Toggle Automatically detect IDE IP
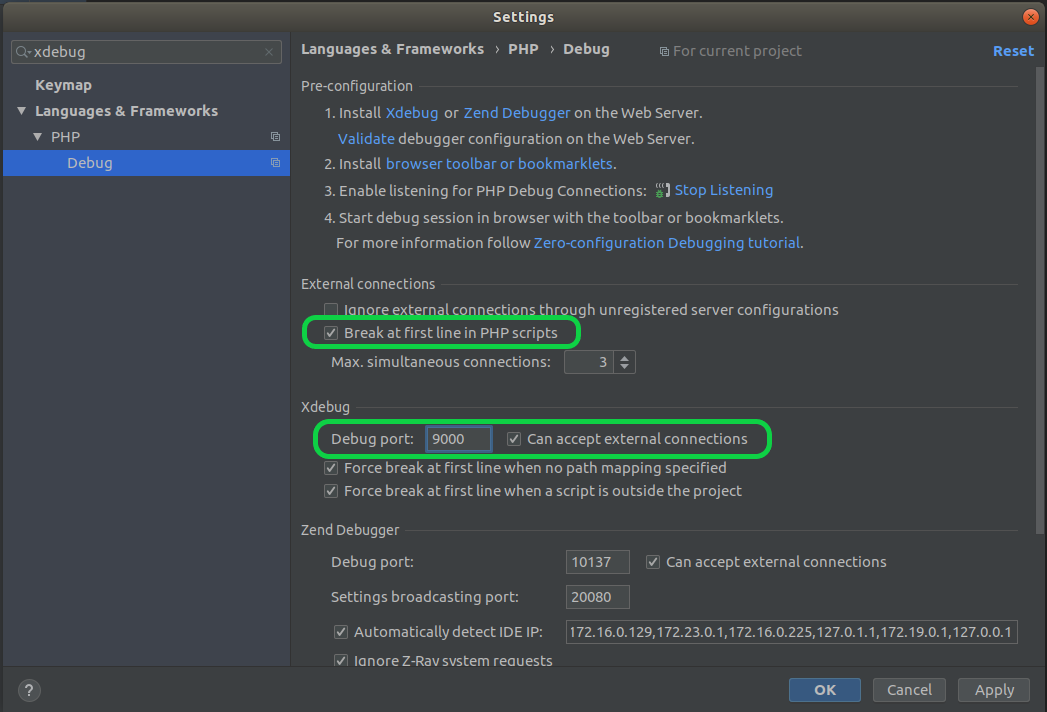 [341, 632]
